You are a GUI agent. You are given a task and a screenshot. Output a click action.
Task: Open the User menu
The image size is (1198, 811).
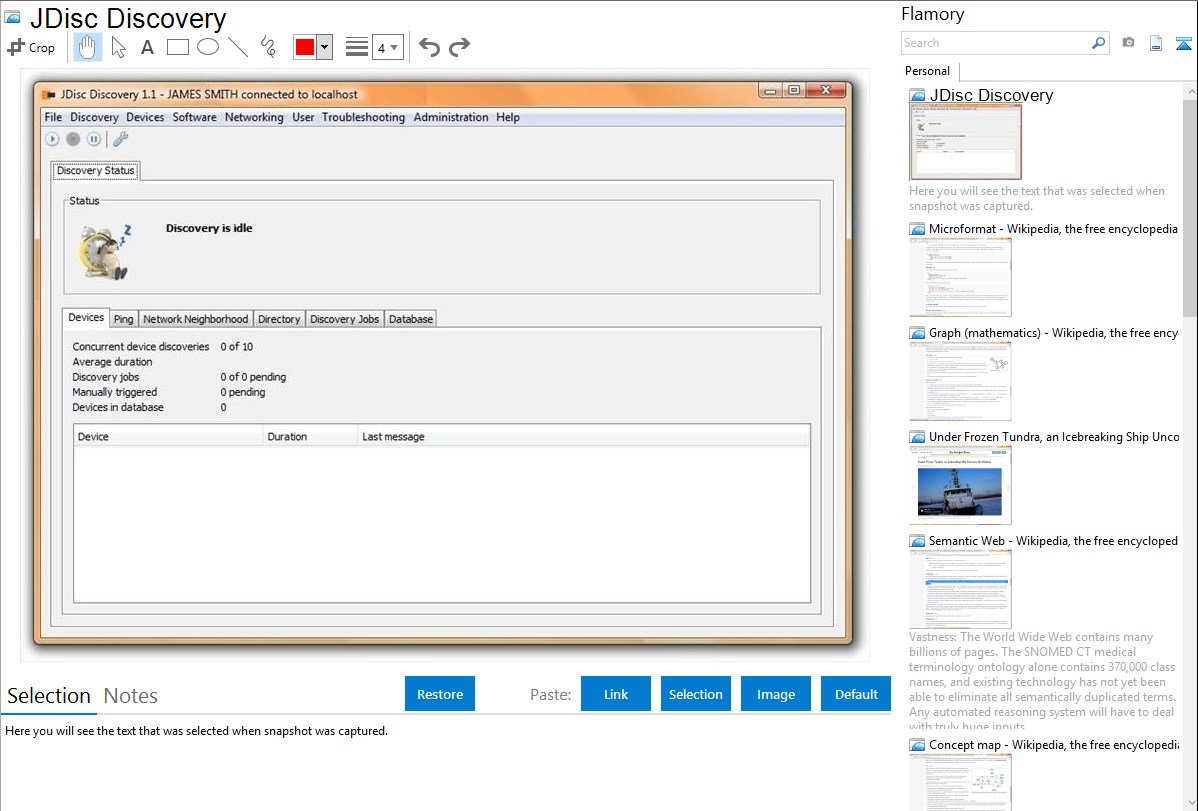303,117
